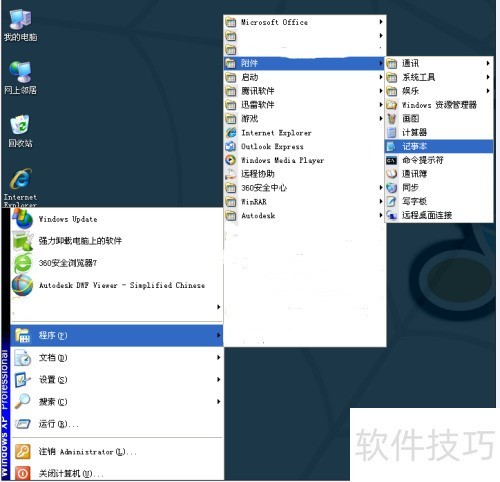Screen dimensions: 500x482
Task: Click the 远程协助 icon
Action: [x=231, y=174]
